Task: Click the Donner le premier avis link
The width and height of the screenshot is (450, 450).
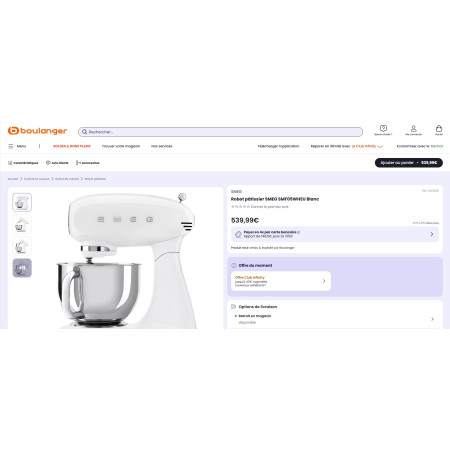Action: [x=270, y=207]
